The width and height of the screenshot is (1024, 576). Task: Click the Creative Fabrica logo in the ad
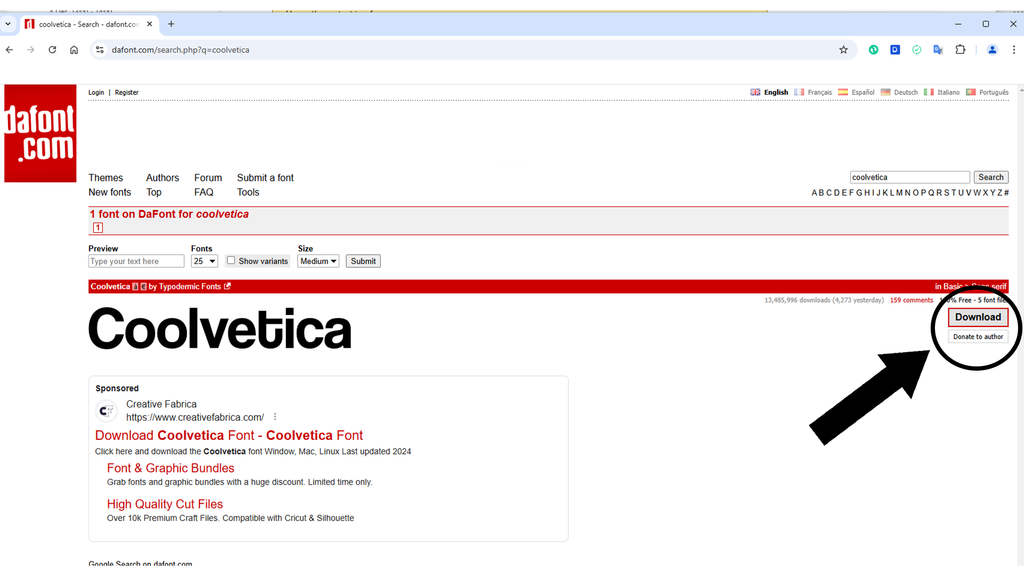pyautogui.click(x=107, y=411)
